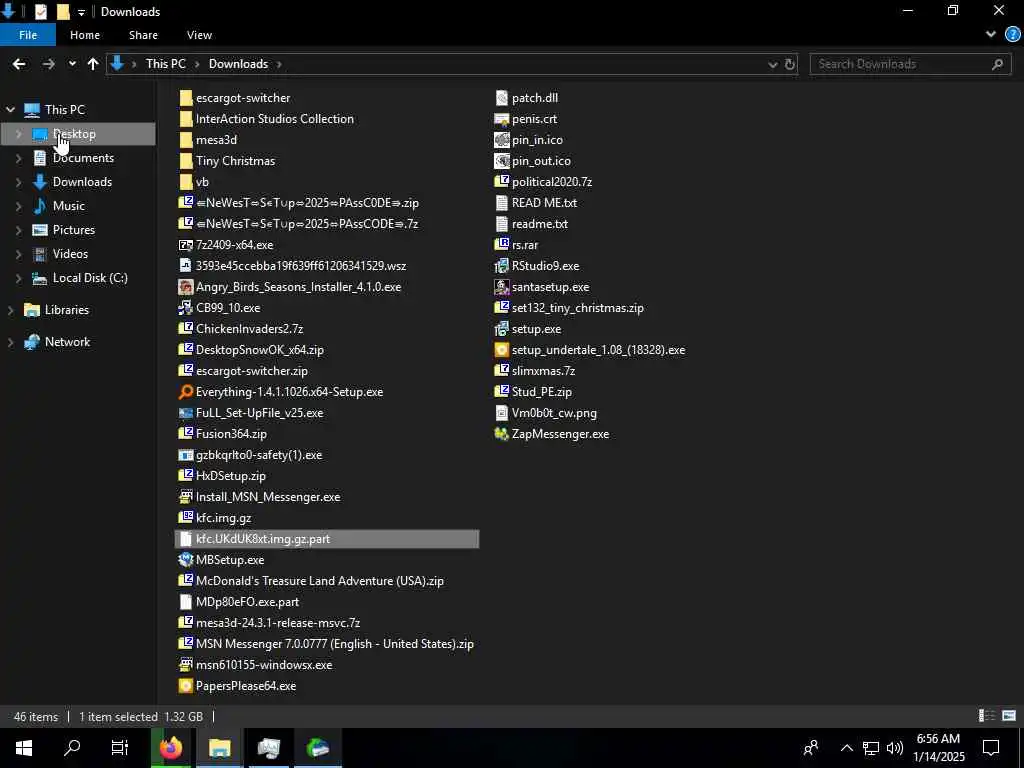1024x768 pixels.
Task: Select the Install_MSN_Messenger.exe icon
Action: [185, 497]
